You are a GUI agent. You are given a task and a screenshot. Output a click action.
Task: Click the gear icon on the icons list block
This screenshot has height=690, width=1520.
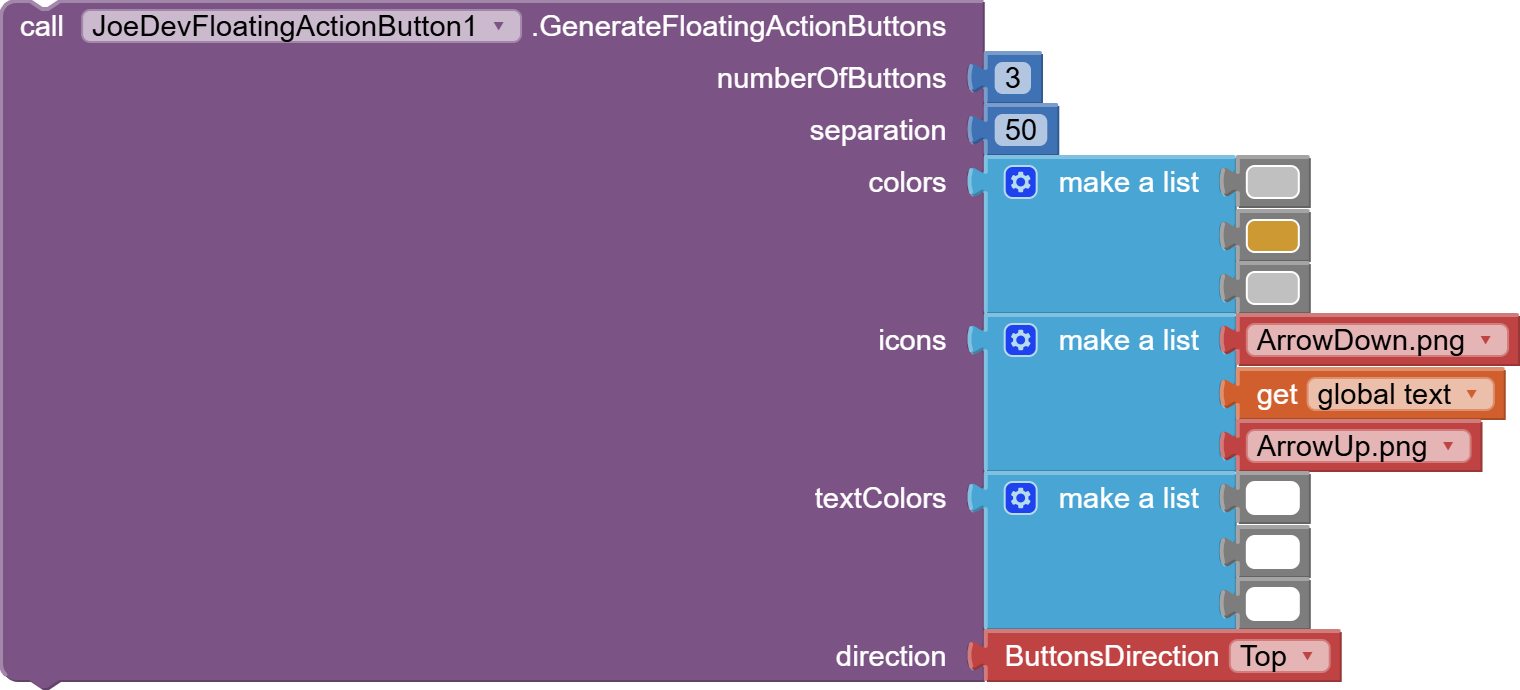click(1020, 340)
